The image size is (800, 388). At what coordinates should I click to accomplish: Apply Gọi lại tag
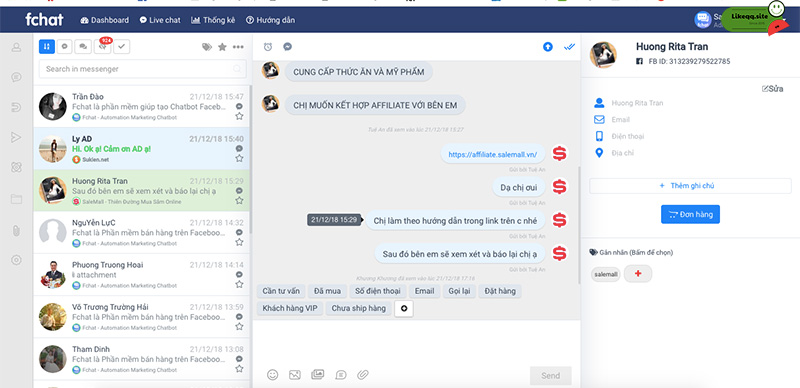(x=459, y=291)
